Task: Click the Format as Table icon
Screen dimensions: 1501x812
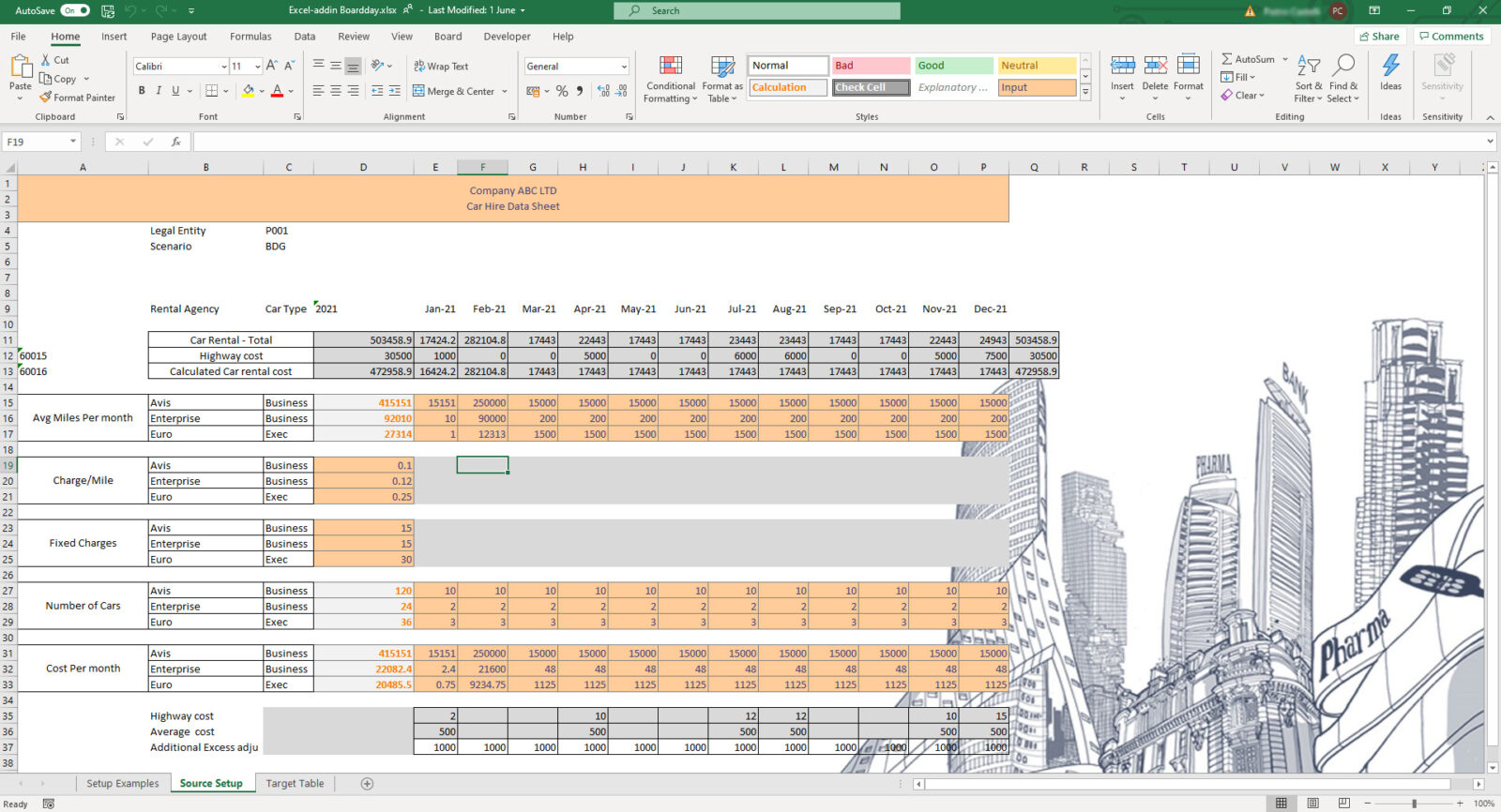Action: [721, 67]
